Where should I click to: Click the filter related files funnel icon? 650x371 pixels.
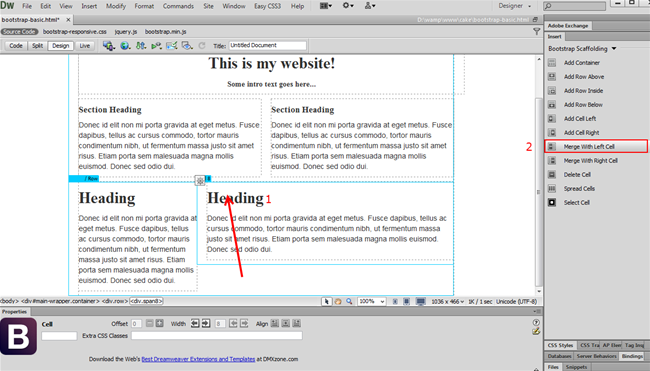[x=536, y=32]
